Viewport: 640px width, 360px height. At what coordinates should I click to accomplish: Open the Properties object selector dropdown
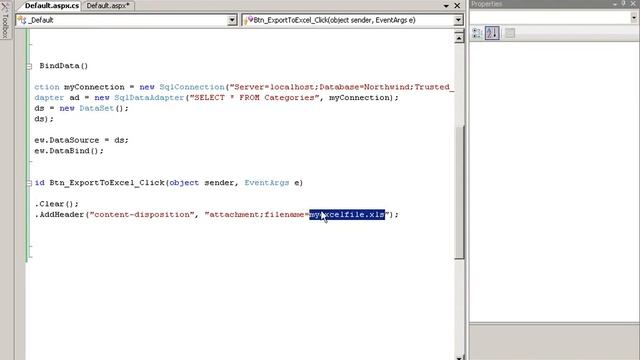click(x=633, y=18)
